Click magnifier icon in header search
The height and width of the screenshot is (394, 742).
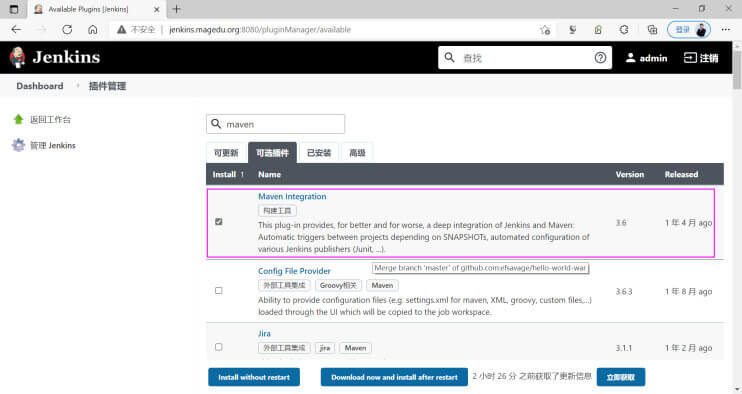[x=450, y=58]
